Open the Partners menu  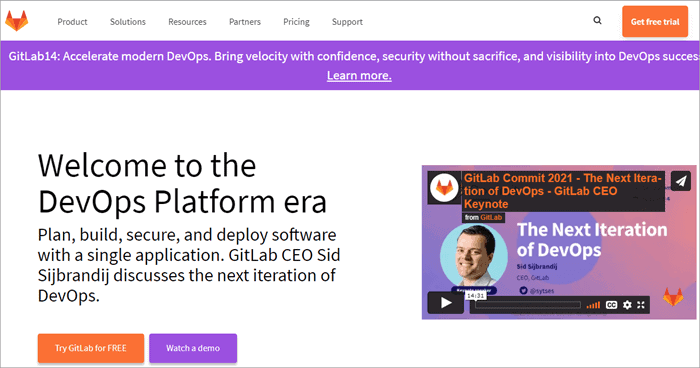coord(245,22)
